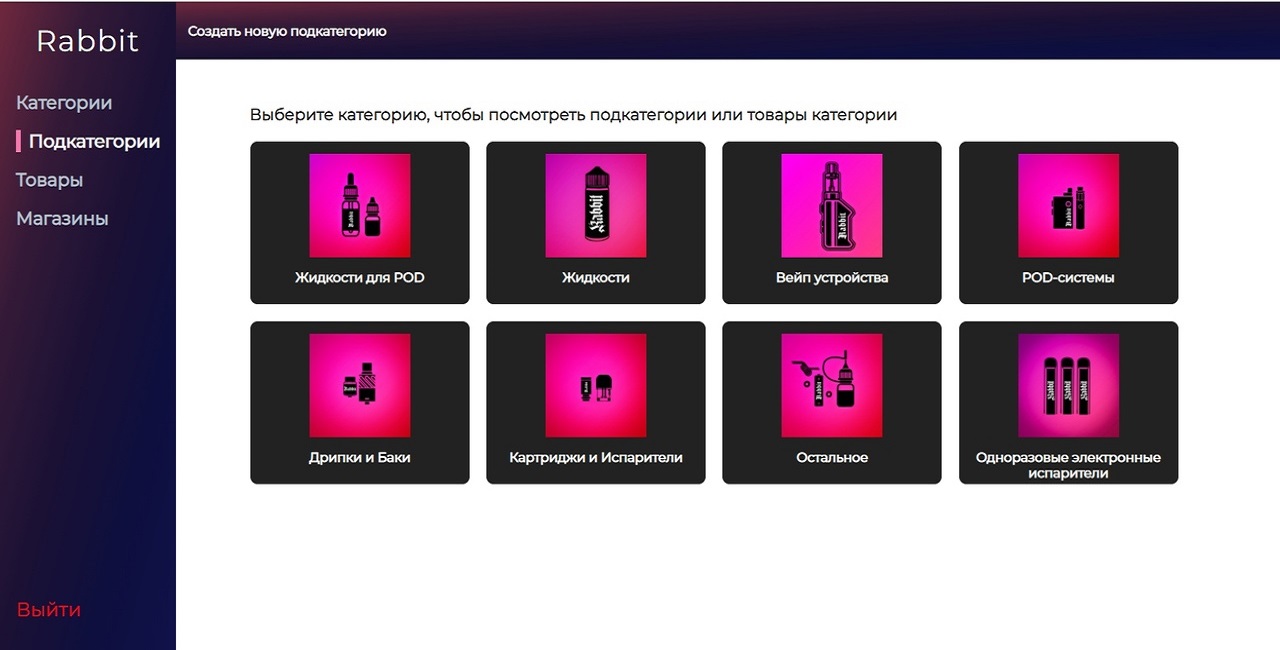Image resolution: width=1280 pixels, height=650 pixels.
Task: Go to Категории in the sidebar
Action: [x=64, y=103]
